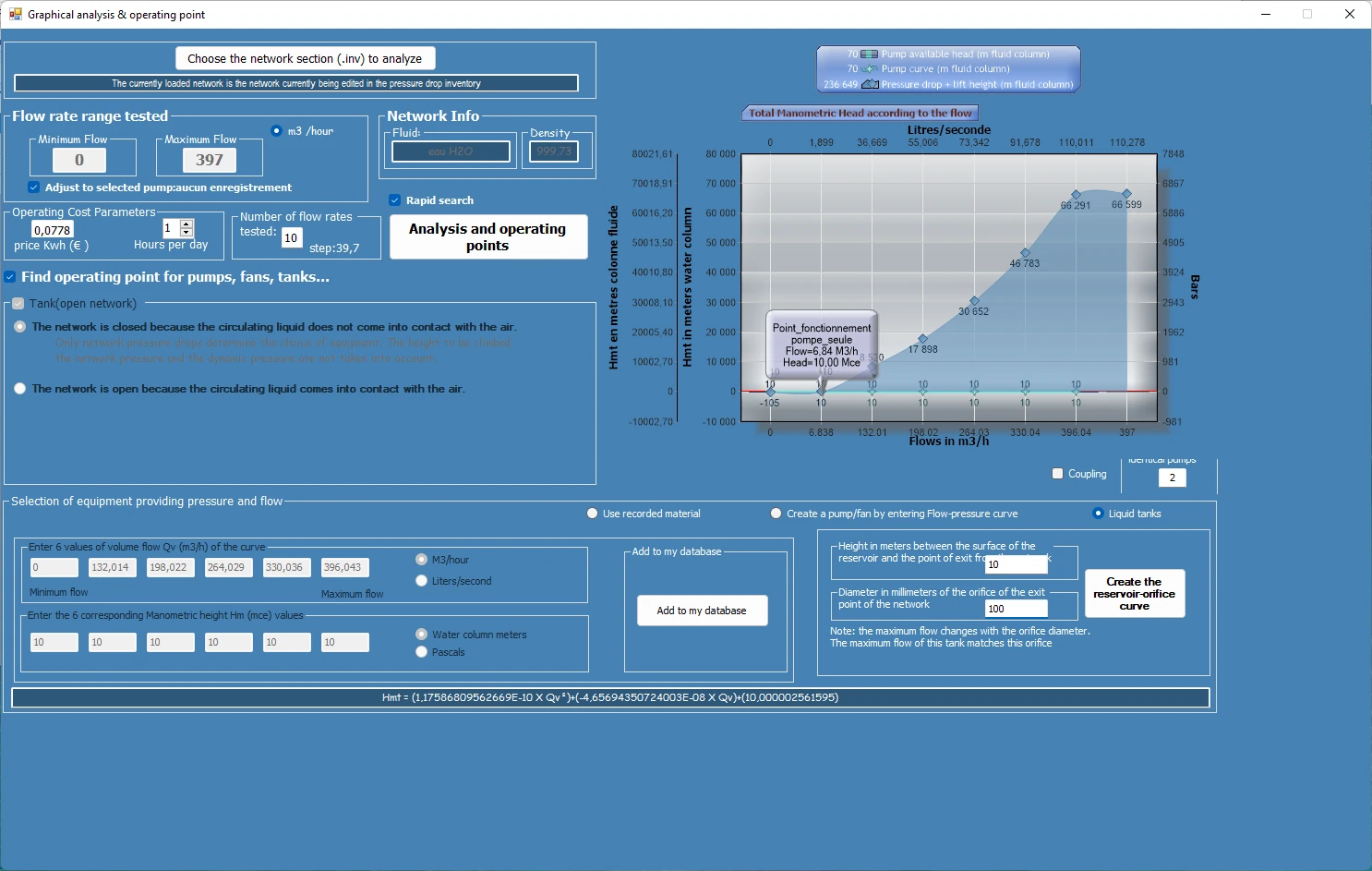1372x871 pixels.
Task: Click the Pressure drop + lift height legend icon
Action: (869, 84)
